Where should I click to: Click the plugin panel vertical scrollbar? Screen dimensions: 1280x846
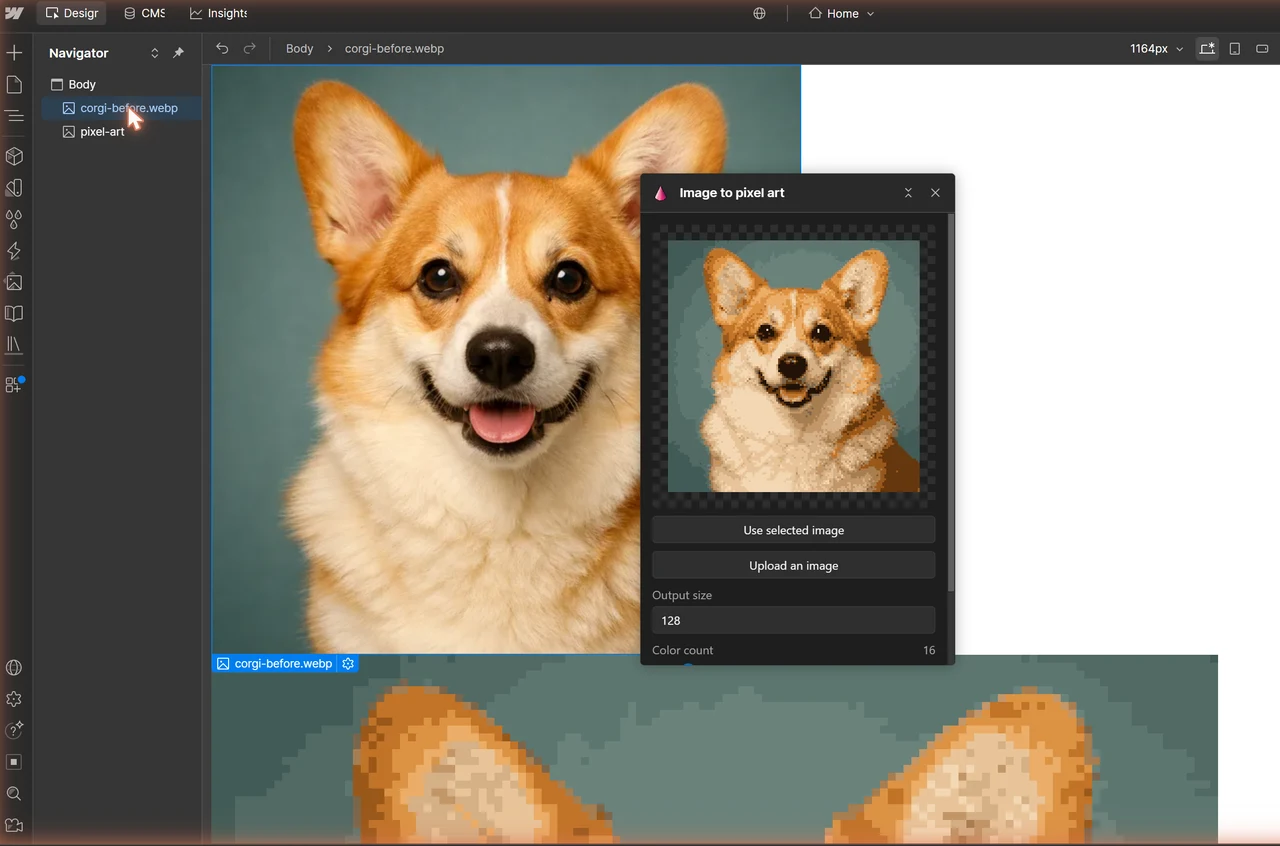click(951, 400)
